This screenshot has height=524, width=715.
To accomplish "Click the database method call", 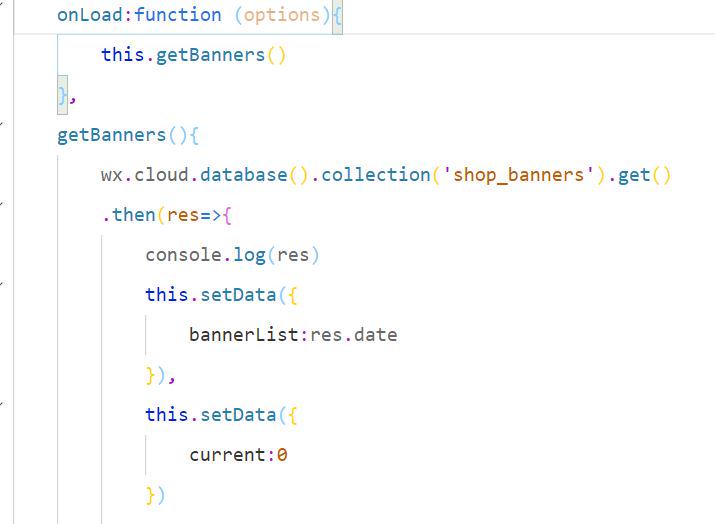I will point(244,175).
